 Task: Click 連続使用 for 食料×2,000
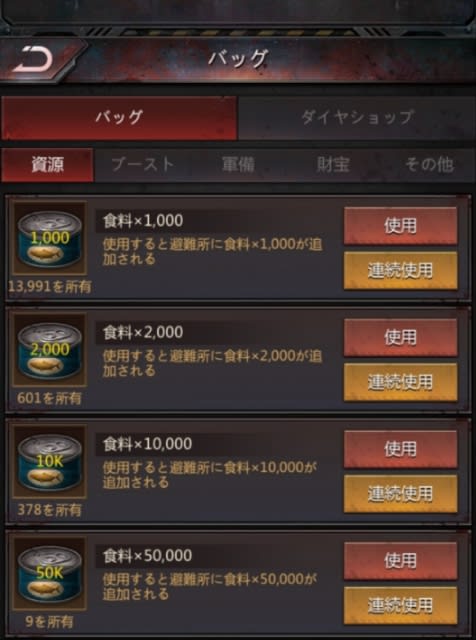(x=400, y=382)
